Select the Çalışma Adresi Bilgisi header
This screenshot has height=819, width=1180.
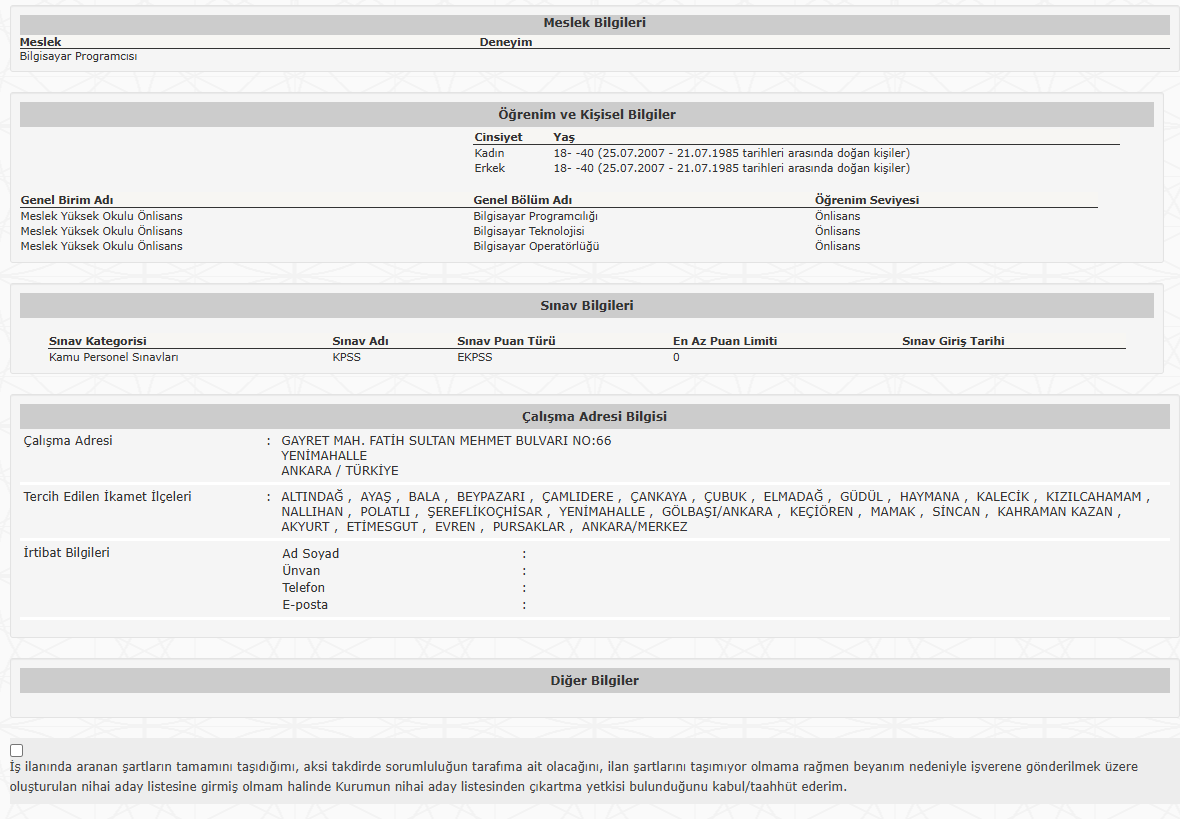tap(594, 417)
